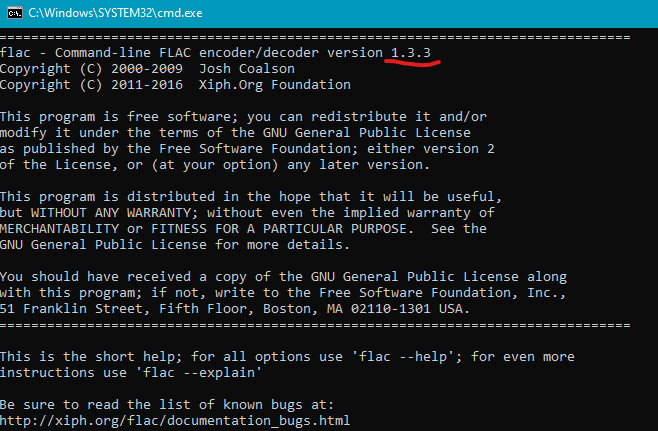Viewport: 658px width, 431px height.
Task: Click the version number 1.3.3
Action: pyautogui.click(x=411, y=52)
